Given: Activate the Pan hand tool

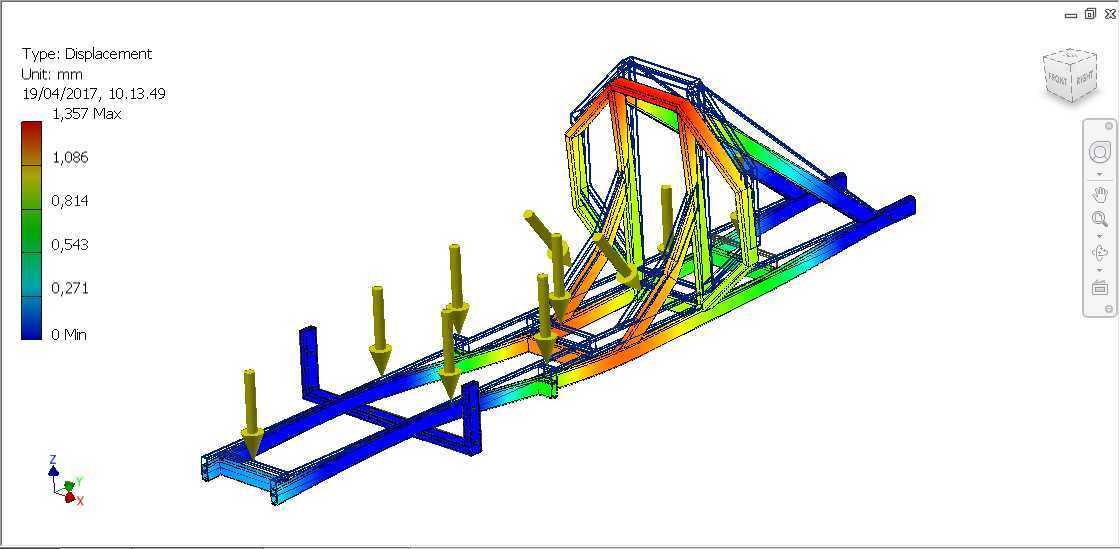Looking at the screenshot, I should [1099, 194].
